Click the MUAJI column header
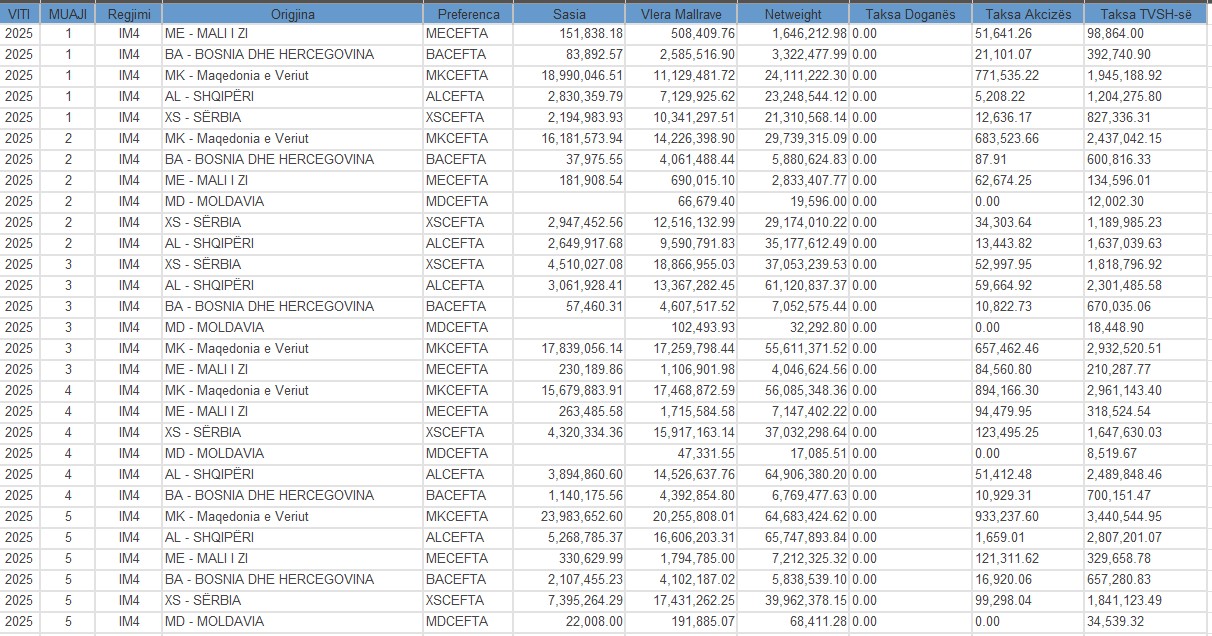The height and width of the screenshot is (636, 1212). [68, 14]
